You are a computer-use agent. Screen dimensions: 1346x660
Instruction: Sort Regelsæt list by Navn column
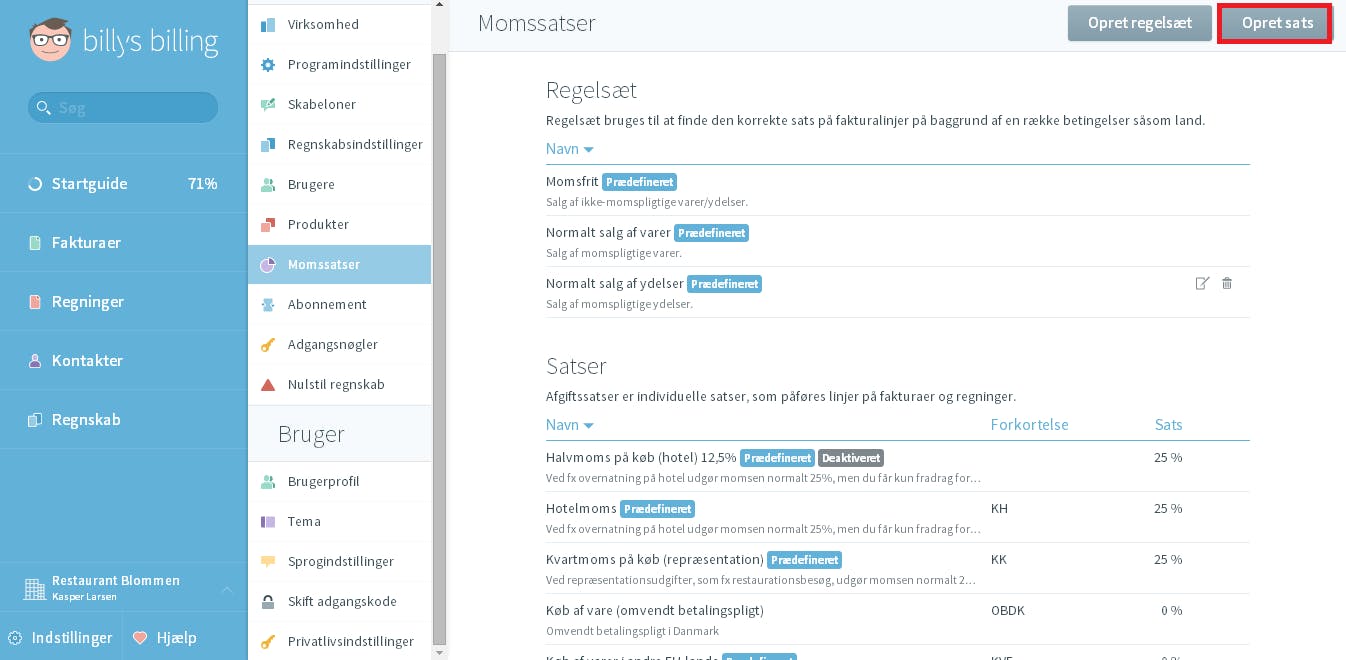click(570, 149)
